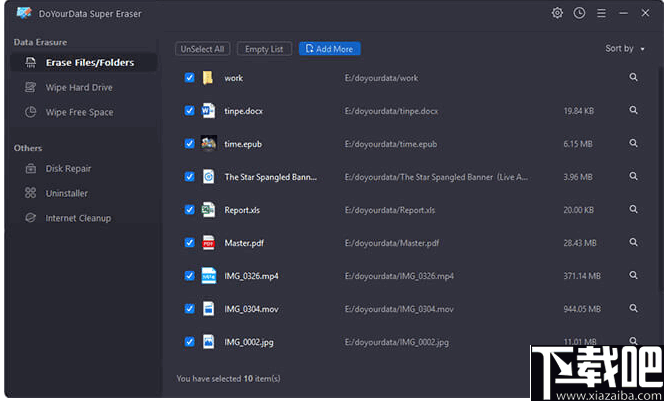The height and width of the screenshot is (401, 666).
Task: Click the Excel icon of Report.xls
Action: pos(208,209)
